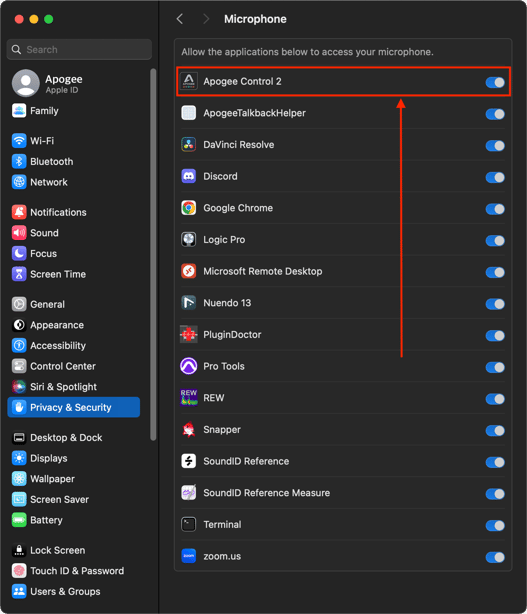Go forward using the right chevron
This screenshot has height=614, width=527.
click(206, 19)
